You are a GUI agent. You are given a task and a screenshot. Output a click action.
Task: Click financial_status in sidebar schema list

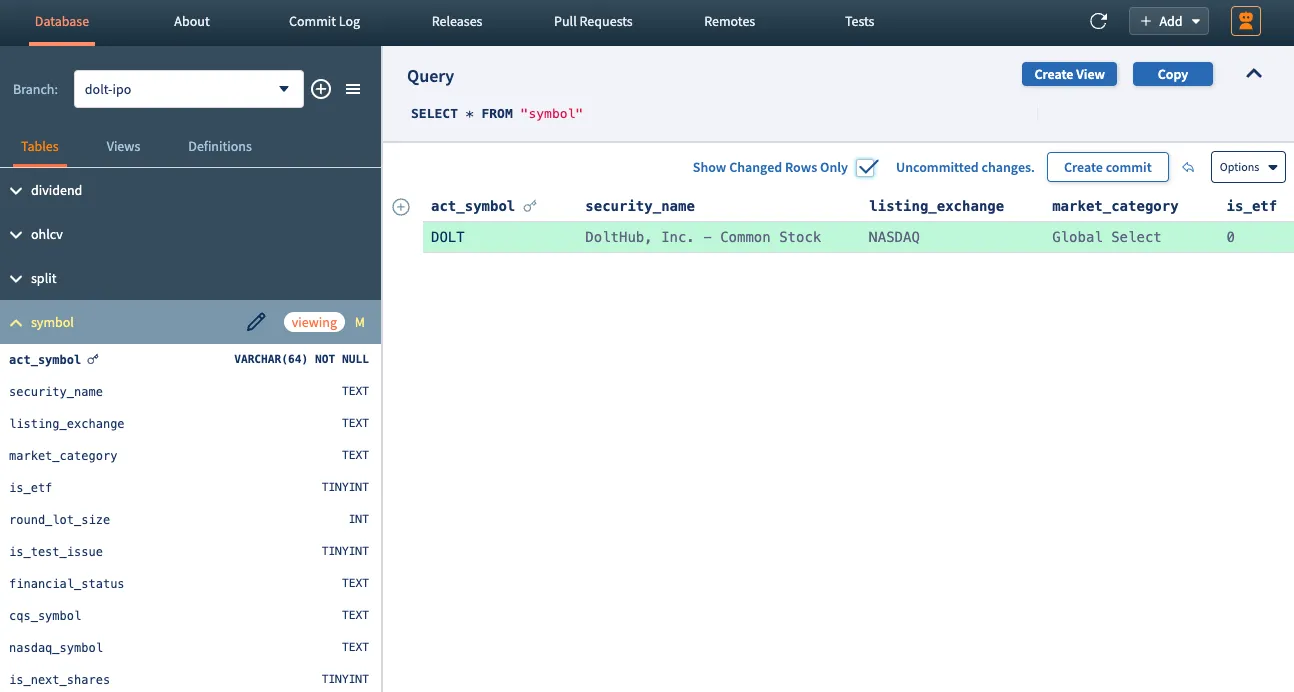point(67,583)
